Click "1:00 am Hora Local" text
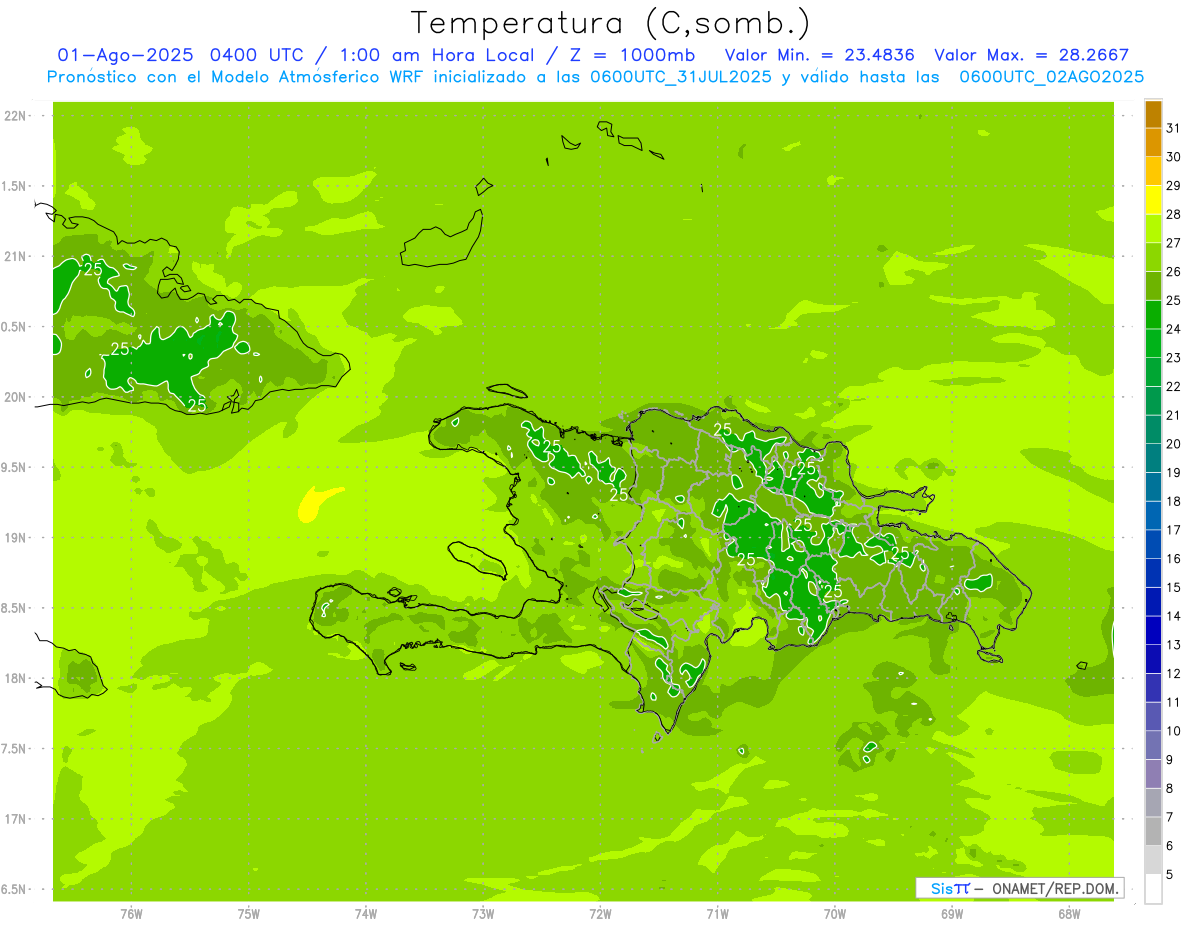 (435, 55)
